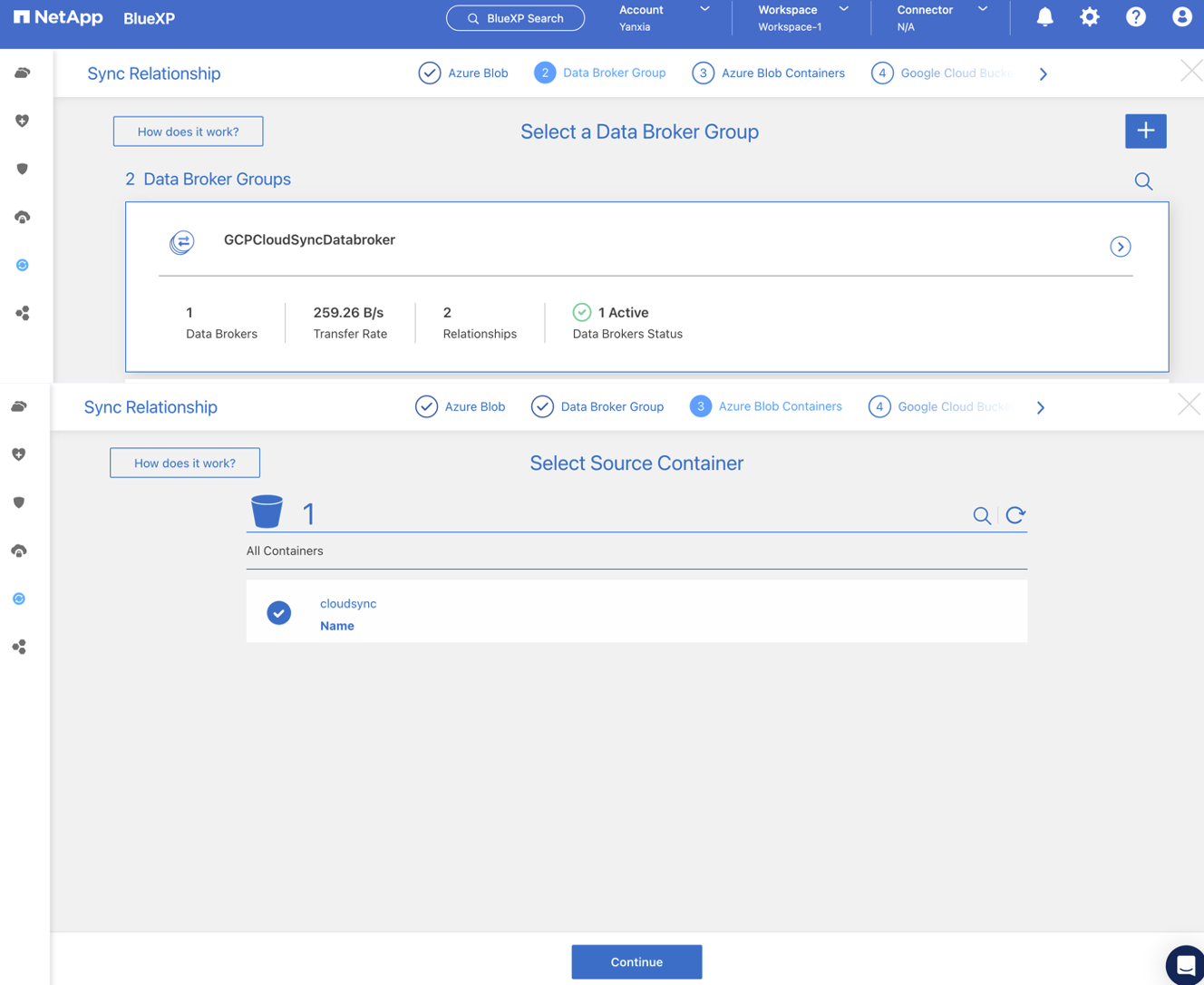Select step 3 Azure Blob Containers in Source Container wizard

pyautogui.click(x=766, y=406)
